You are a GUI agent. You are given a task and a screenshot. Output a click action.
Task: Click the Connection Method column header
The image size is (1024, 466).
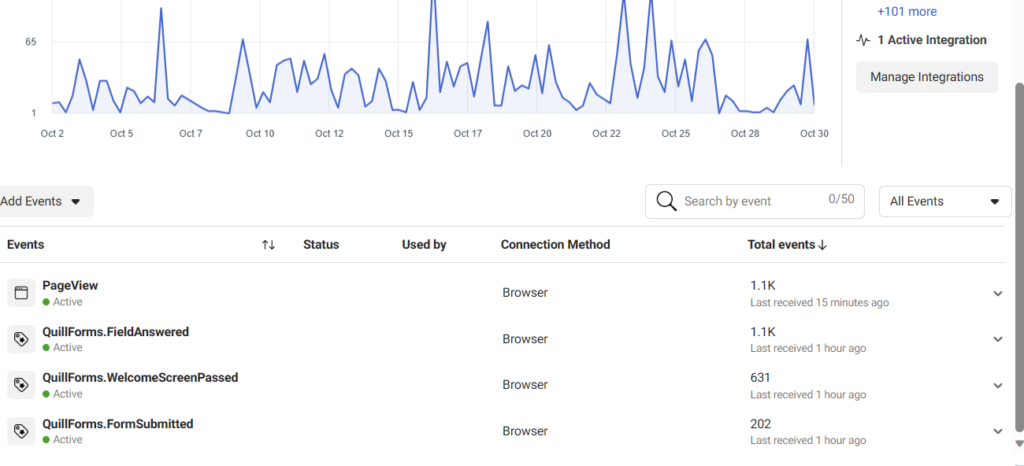[x=555, y=245]
